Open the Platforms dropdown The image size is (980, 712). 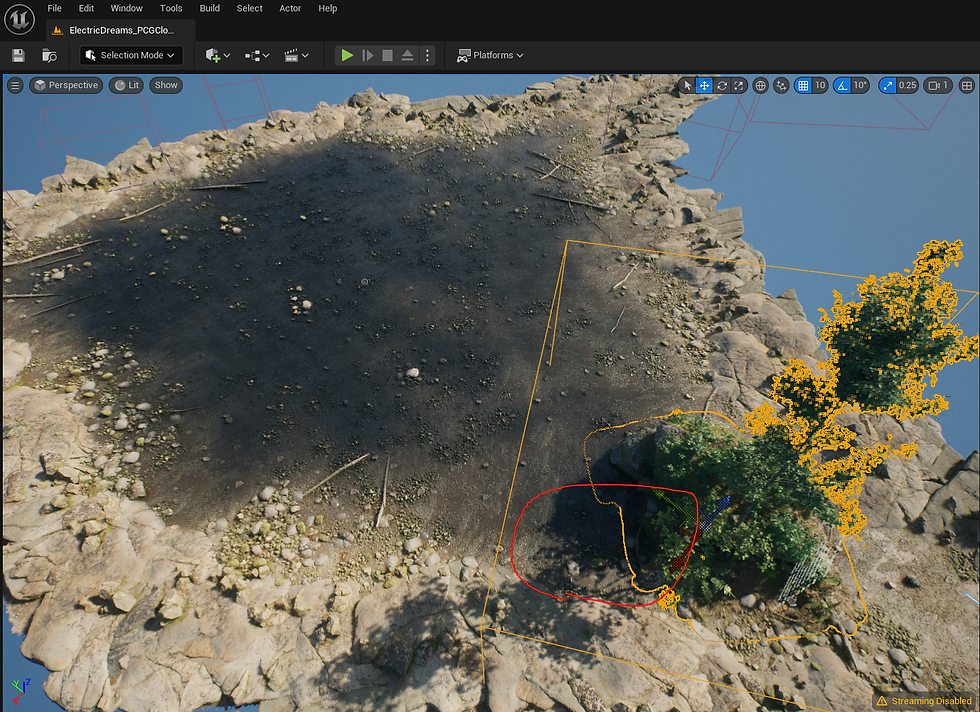point(490,55)
